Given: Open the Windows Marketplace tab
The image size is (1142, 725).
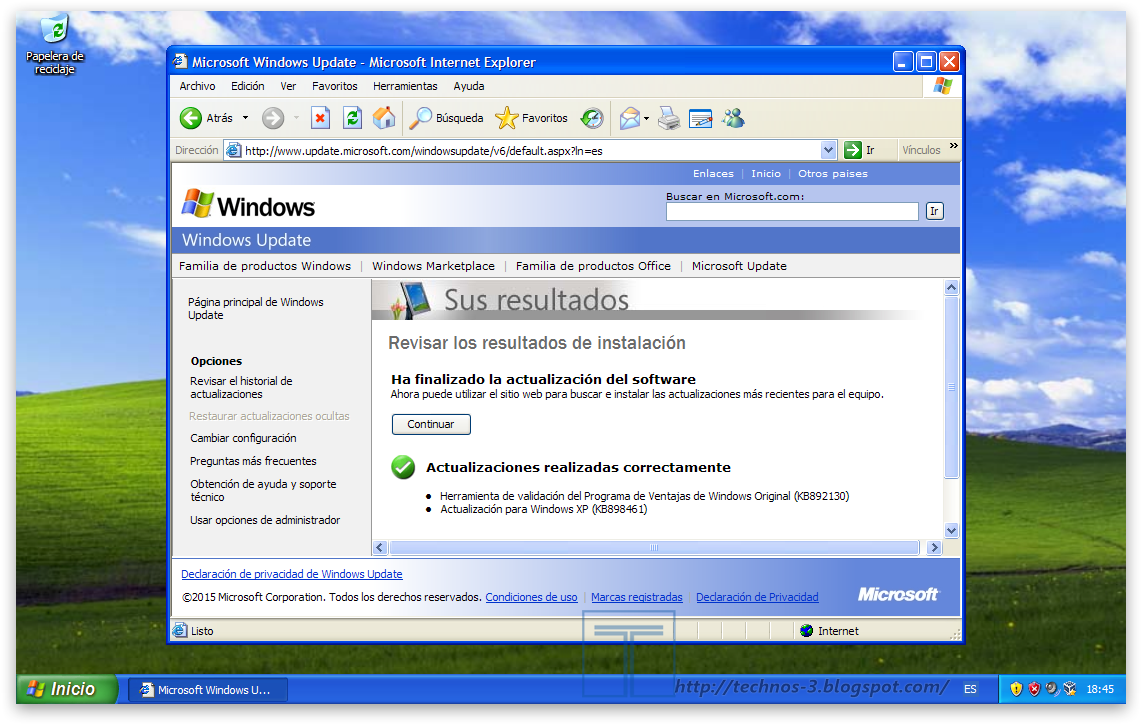Looking at the screenshot, I should pyautogui.click(x=433, y=266).
